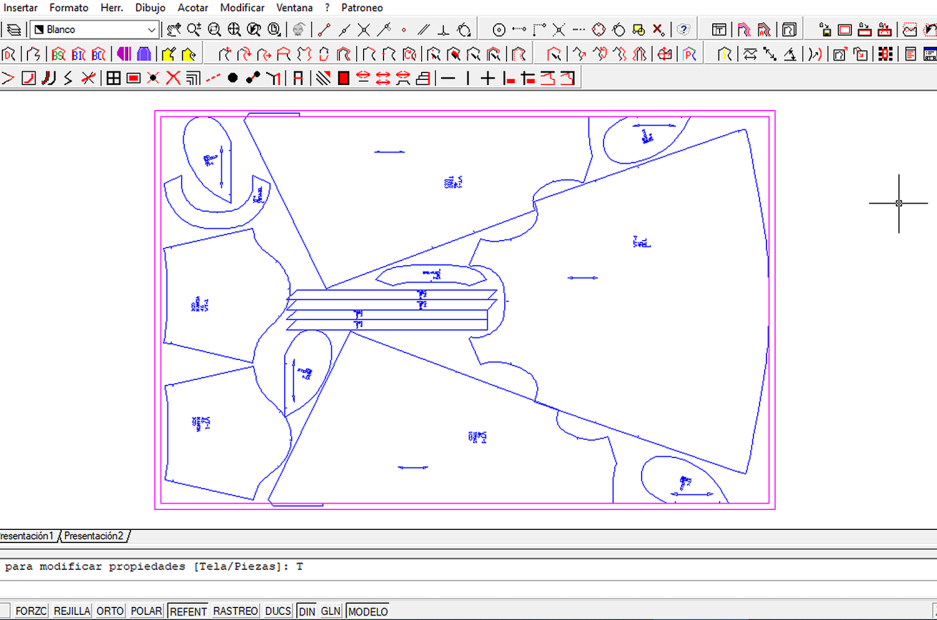Click the help question mark icon

[x=683, y=30]
